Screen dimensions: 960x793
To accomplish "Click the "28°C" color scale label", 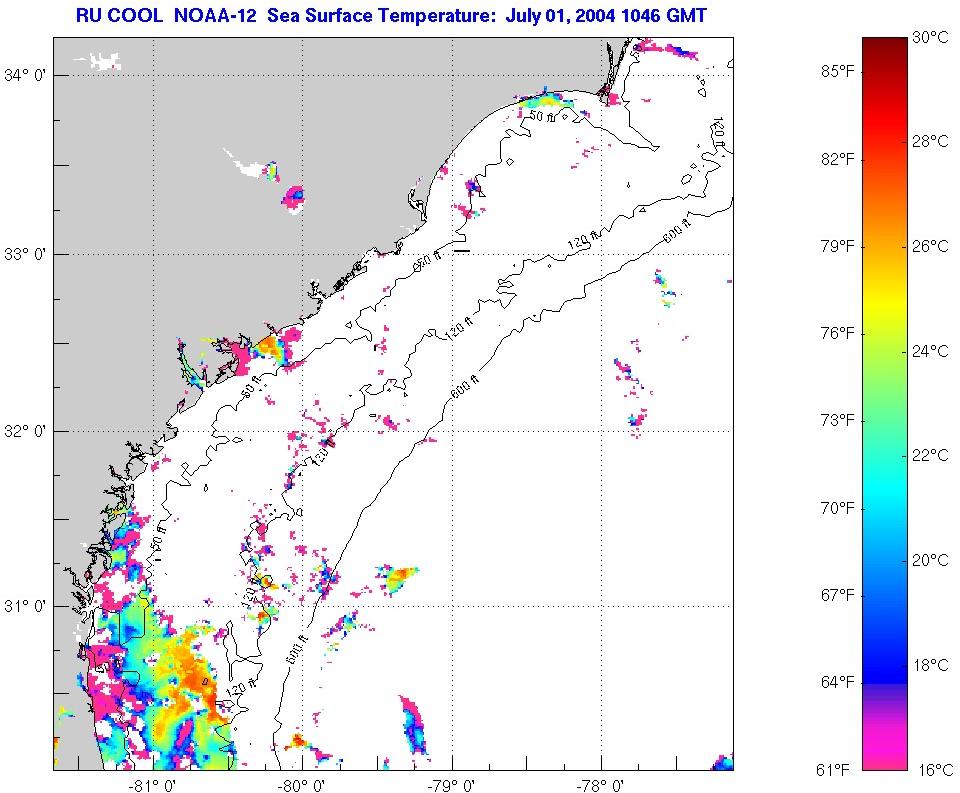I will [x=930, y=141].
